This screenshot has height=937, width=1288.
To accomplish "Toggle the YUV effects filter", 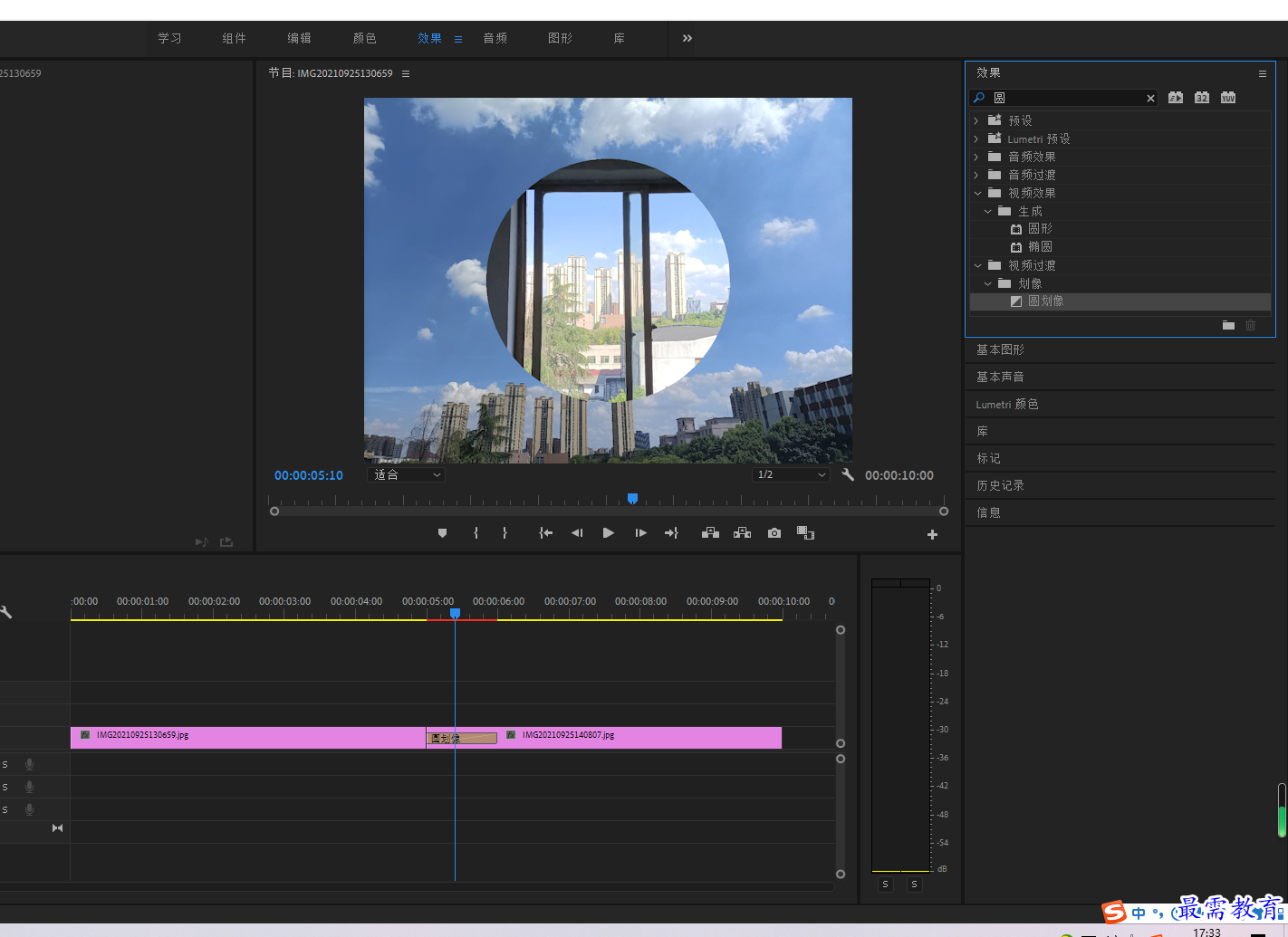I will 1228,98.
